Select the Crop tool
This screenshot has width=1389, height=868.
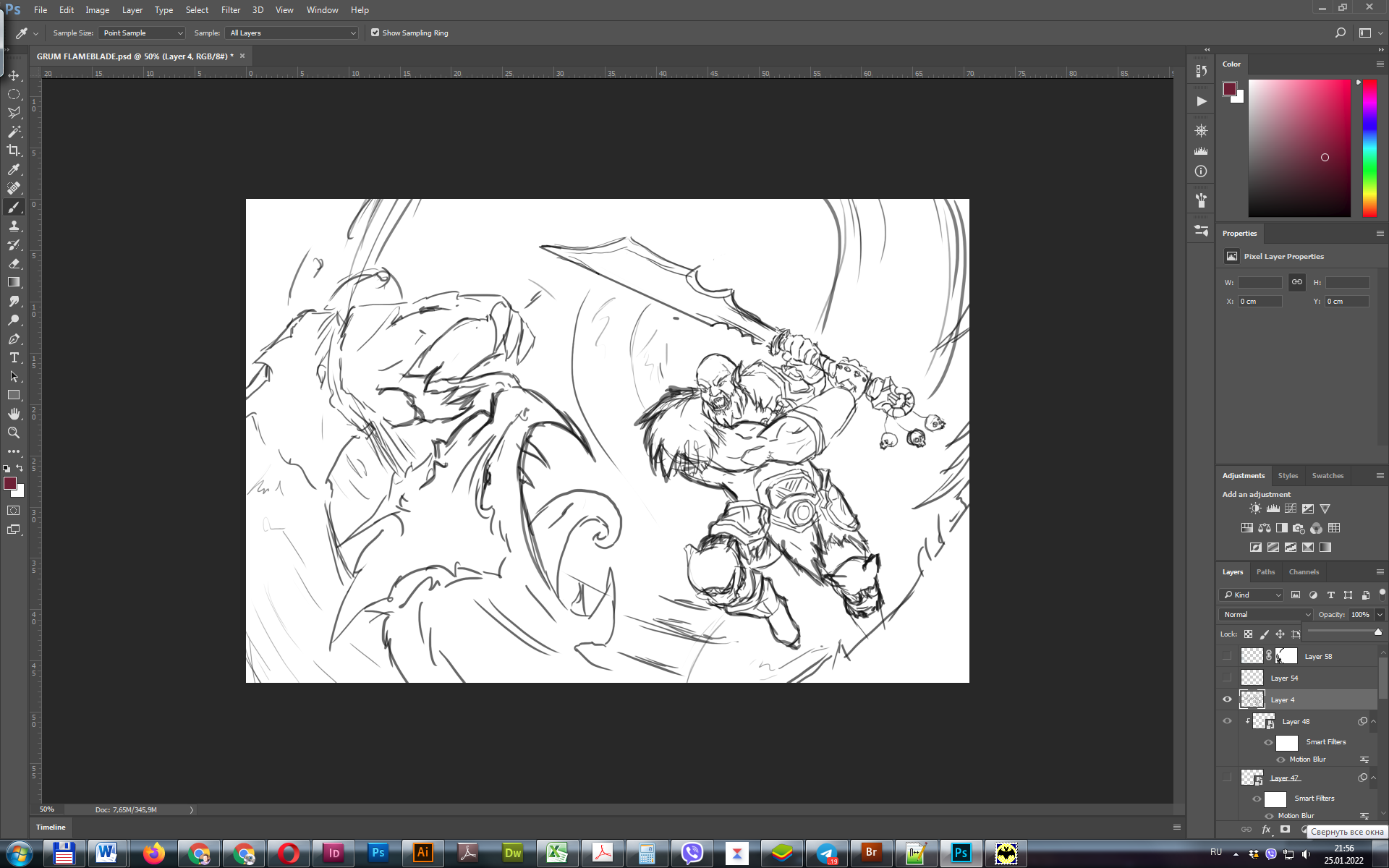click(x=14, y=150)
